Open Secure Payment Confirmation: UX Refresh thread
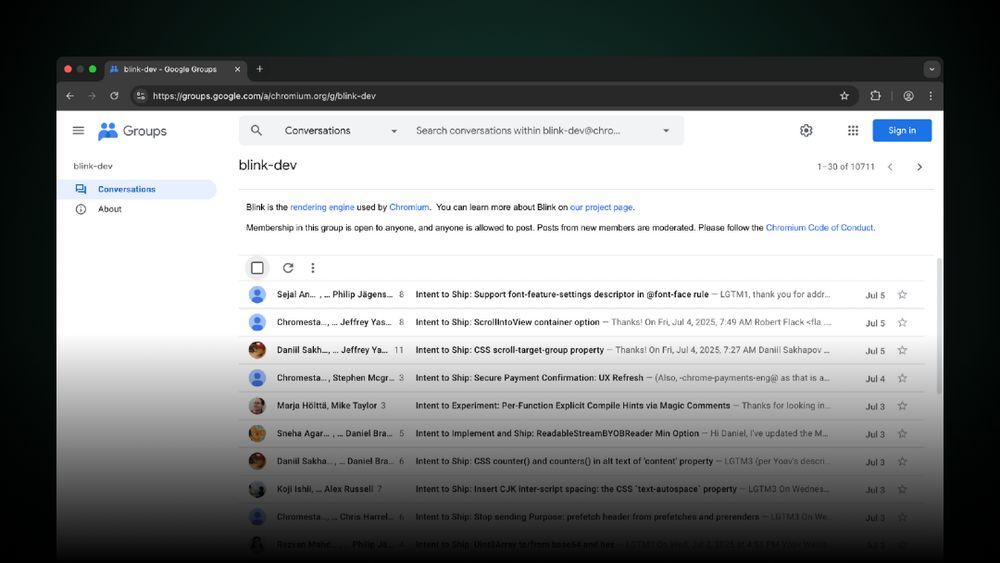Image resolution: width=1000 pixels, height=563 pixels. click(x=529, y=378)
